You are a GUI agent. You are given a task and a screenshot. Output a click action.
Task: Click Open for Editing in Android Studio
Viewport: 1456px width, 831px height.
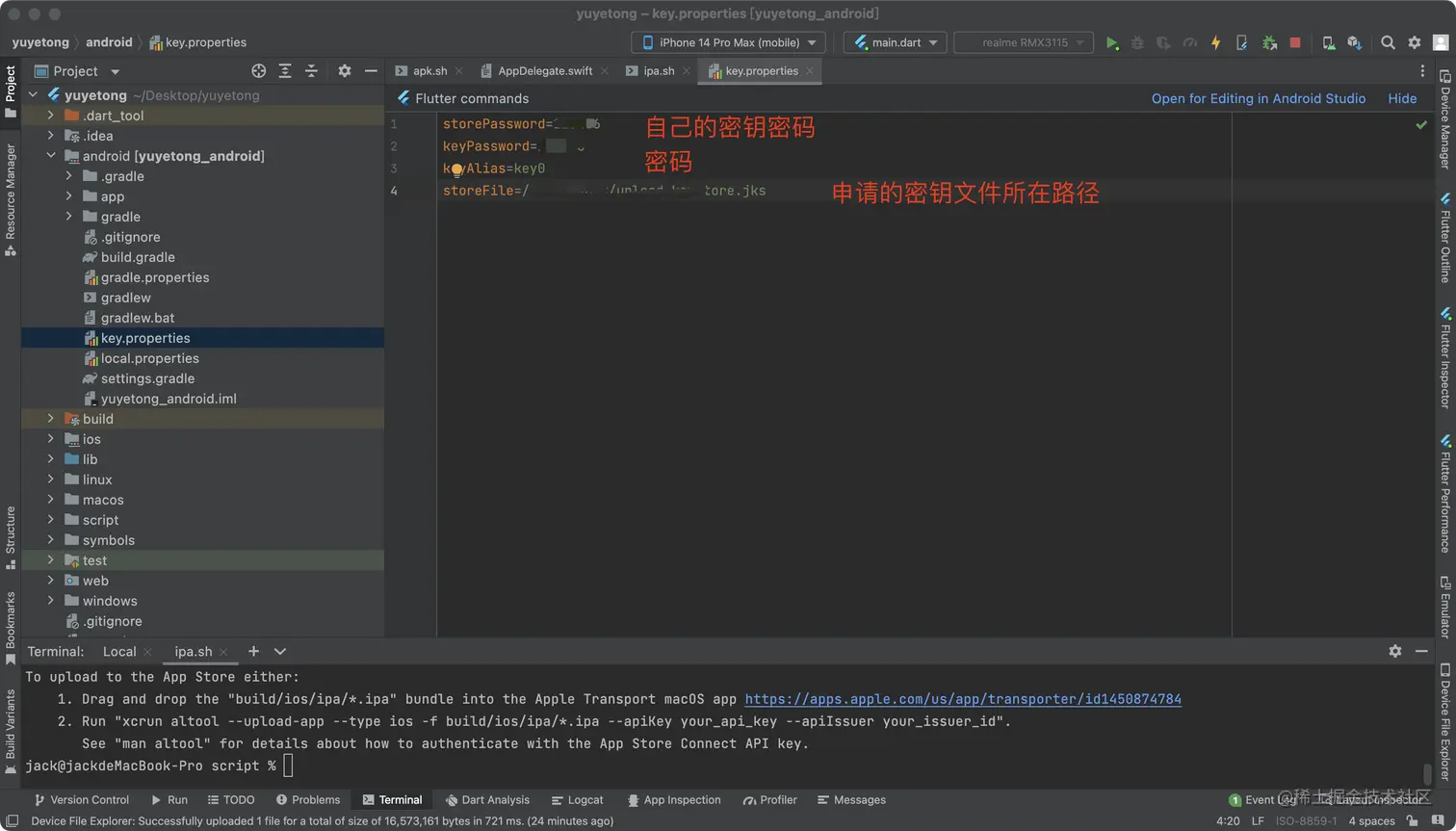click(x=1259, y=98)
